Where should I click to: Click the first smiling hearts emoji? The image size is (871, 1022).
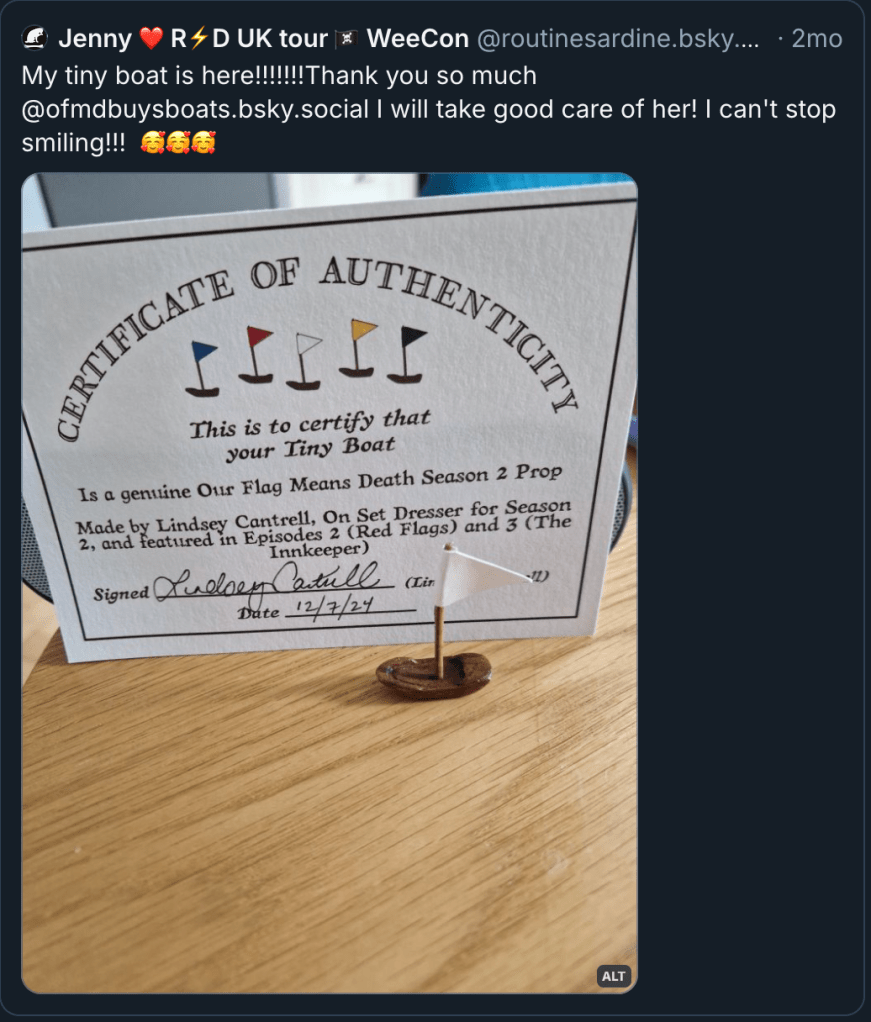click(154, 143)
